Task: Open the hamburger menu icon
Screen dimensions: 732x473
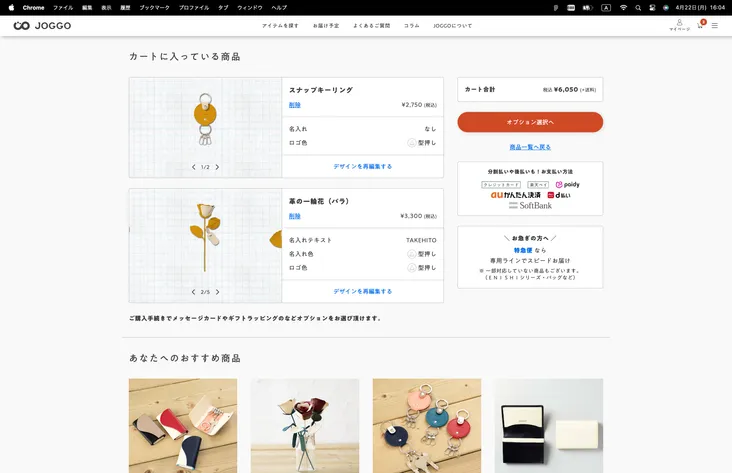Action: 714,25
